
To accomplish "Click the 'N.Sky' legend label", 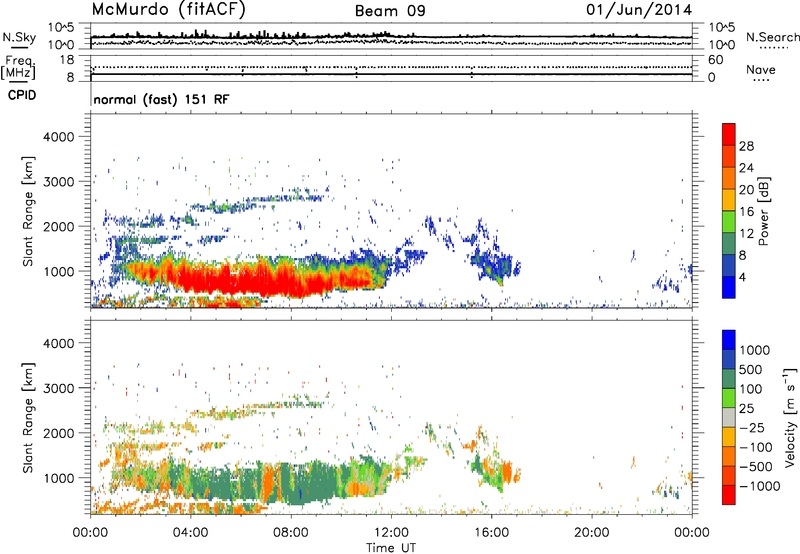I will (x=19, y=37).
